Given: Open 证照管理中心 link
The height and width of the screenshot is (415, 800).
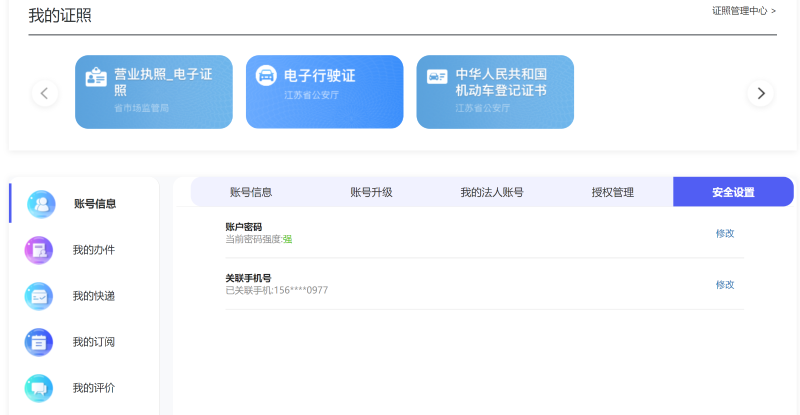Looking at the screenshot, I should [743, 11].
